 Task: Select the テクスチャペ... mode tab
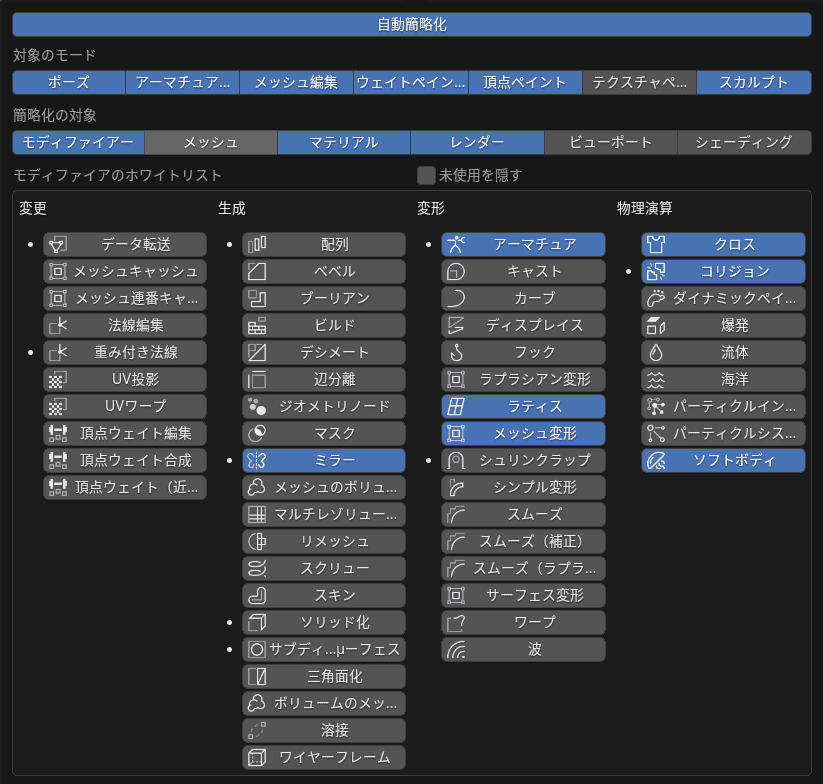click(x=639, y=82)
